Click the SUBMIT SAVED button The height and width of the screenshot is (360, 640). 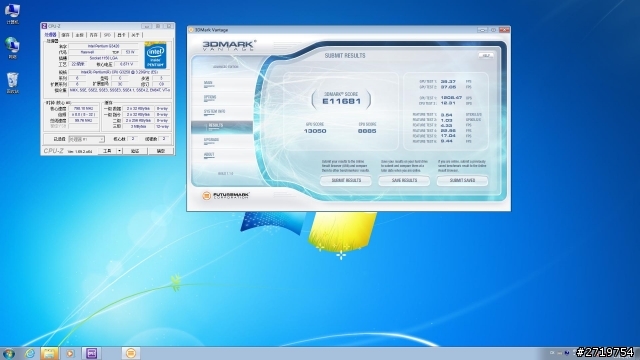tap(462, 180)
